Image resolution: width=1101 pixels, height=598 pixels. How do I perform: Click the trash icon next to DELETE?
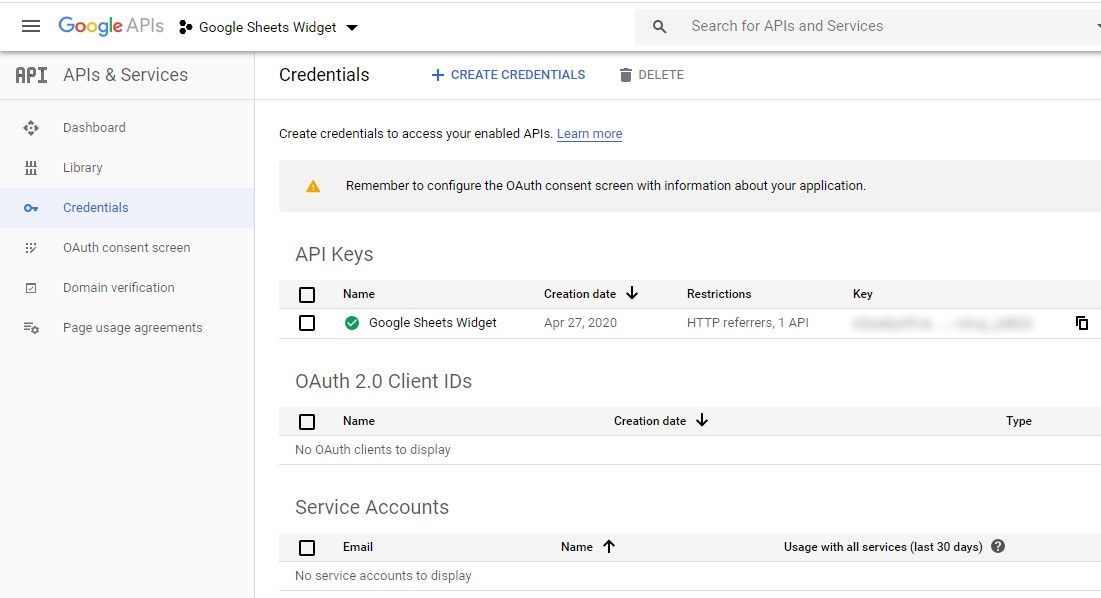coord(626,75)
